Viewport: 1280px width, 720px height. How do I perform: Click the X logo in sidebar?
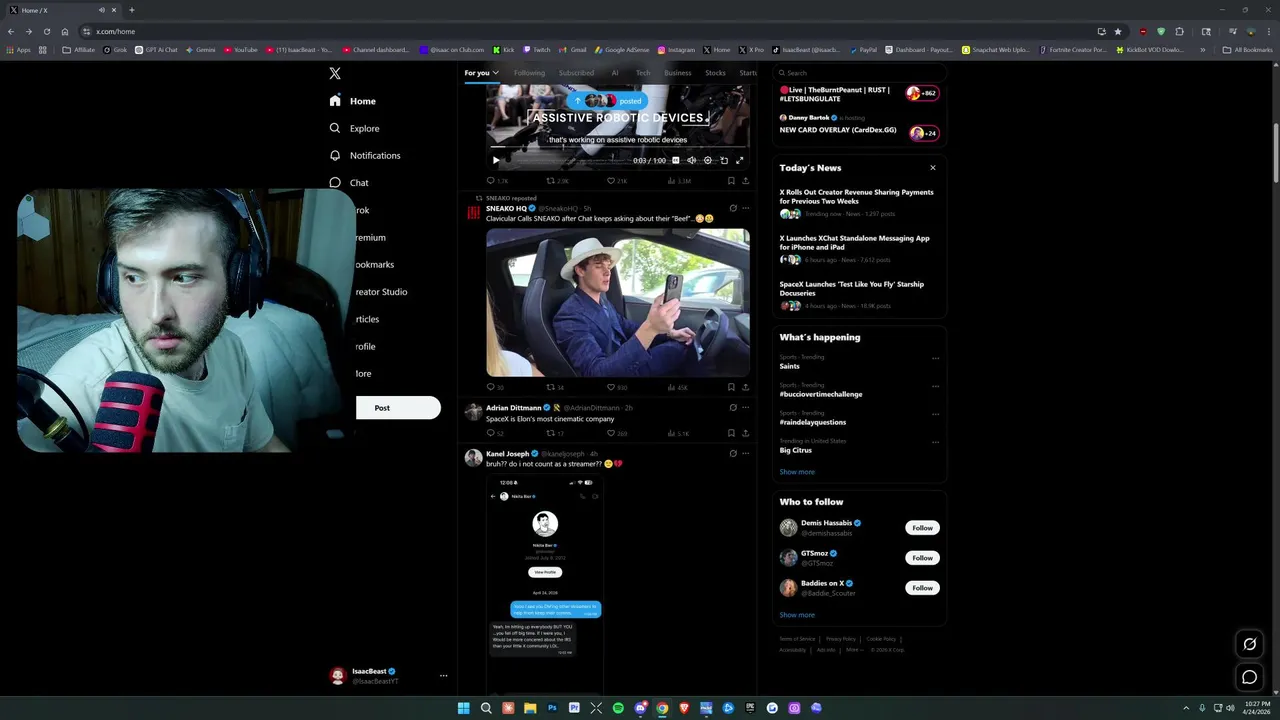335,73
